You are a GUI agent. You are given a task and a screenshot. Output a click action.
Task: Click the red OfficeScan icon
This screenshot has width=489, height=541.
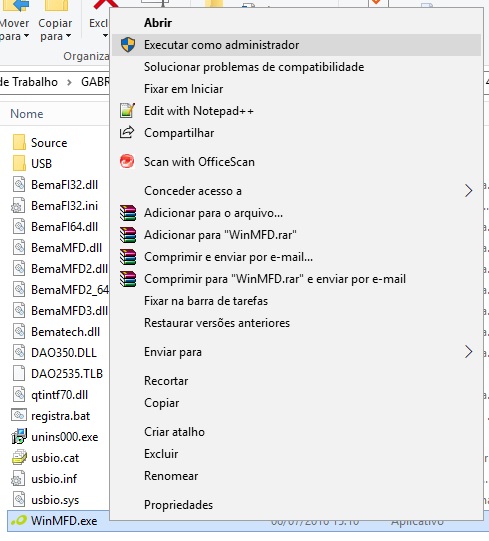tap(127, 161)
